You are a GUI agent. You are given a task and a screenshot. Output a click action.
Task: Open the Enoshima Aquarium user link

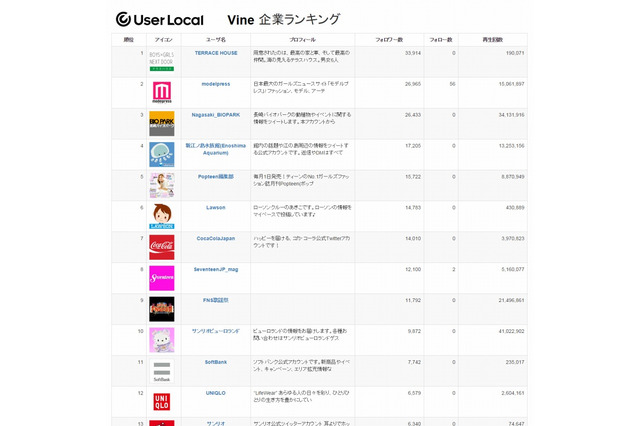(216, 149)
